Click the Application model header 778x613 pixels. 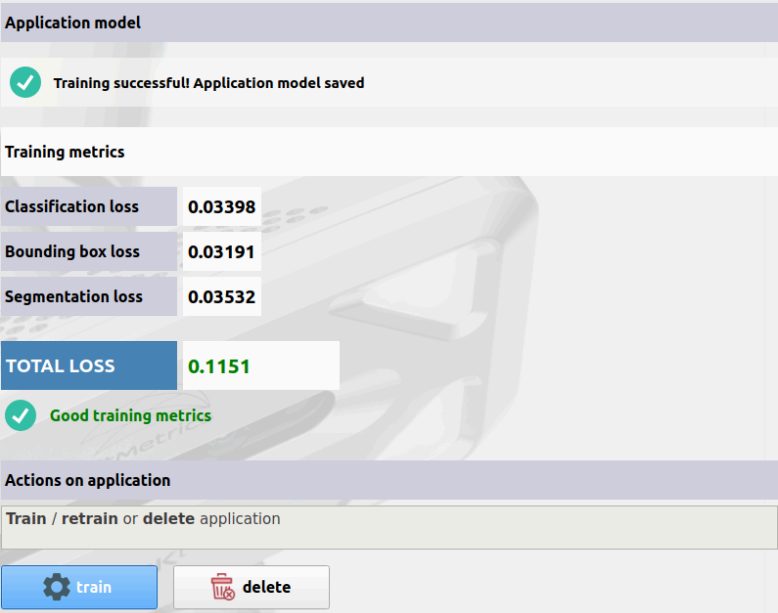389,23
